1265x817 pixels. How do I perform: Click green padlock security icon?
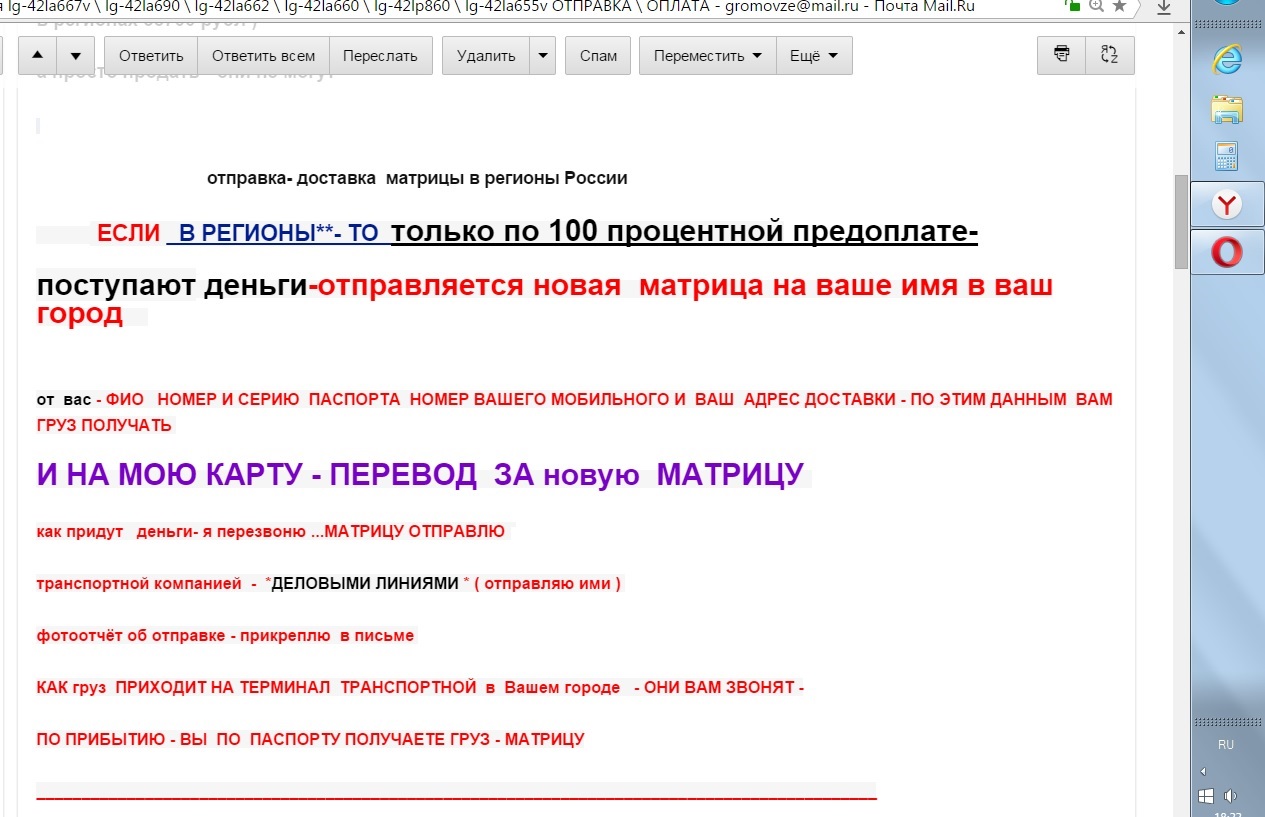coord(1073,6)
